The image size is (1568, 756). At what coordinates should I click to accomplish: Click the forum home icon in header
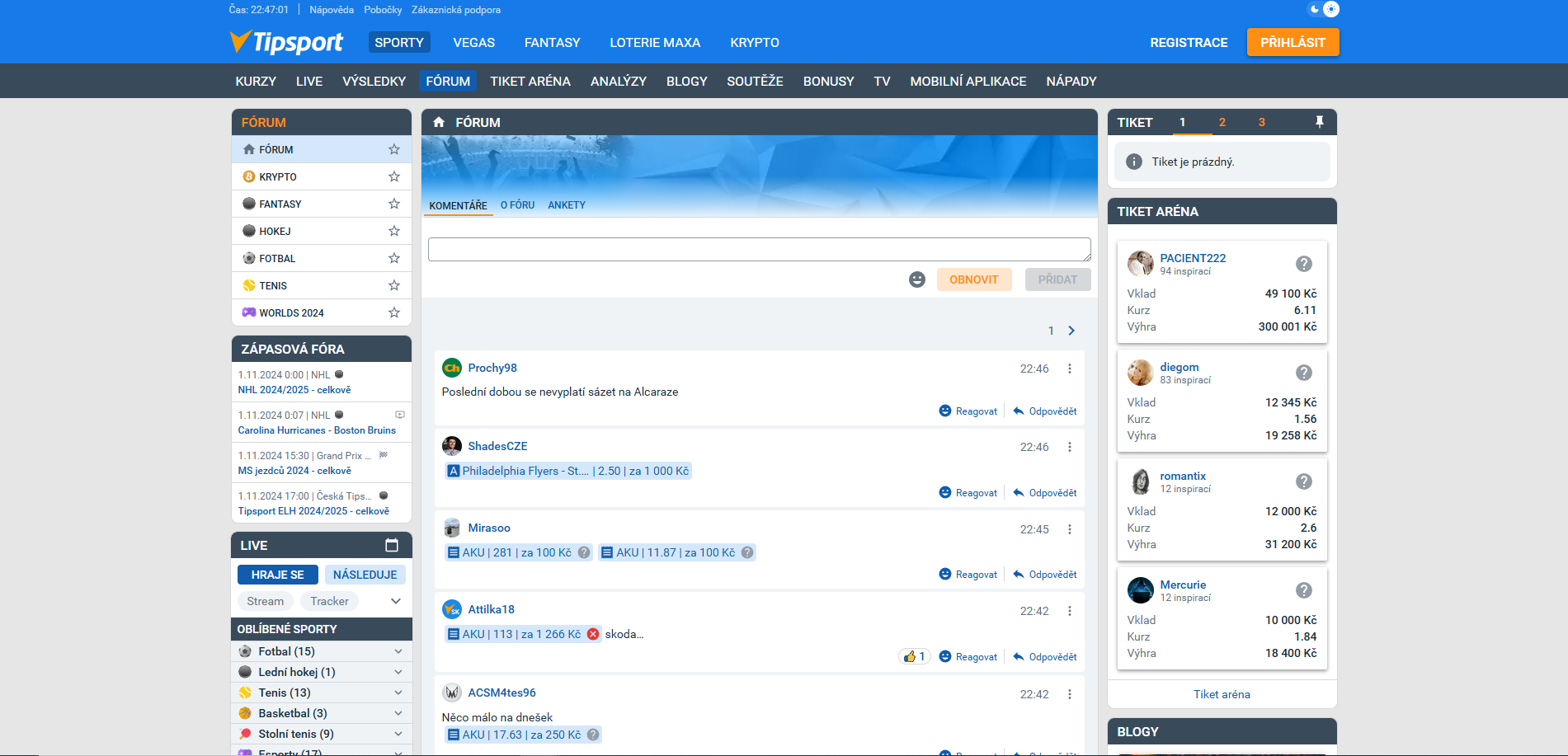click(439, 122)
